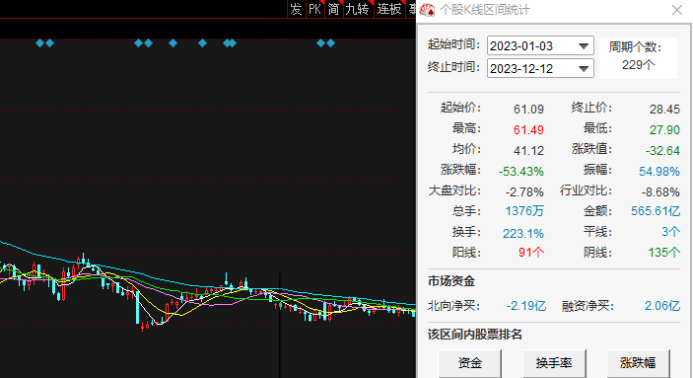Show ranking by 涨跌幅
This screenshot has width=693, height=378.
(x=638, y=363)
